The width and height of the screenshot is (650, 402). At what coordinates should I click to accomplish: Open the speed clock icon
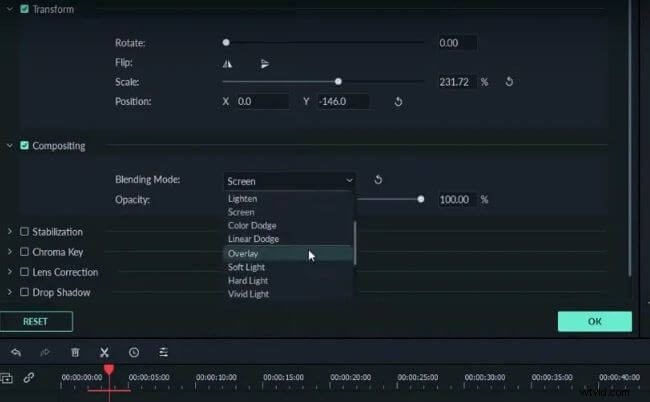pos(133,352)
